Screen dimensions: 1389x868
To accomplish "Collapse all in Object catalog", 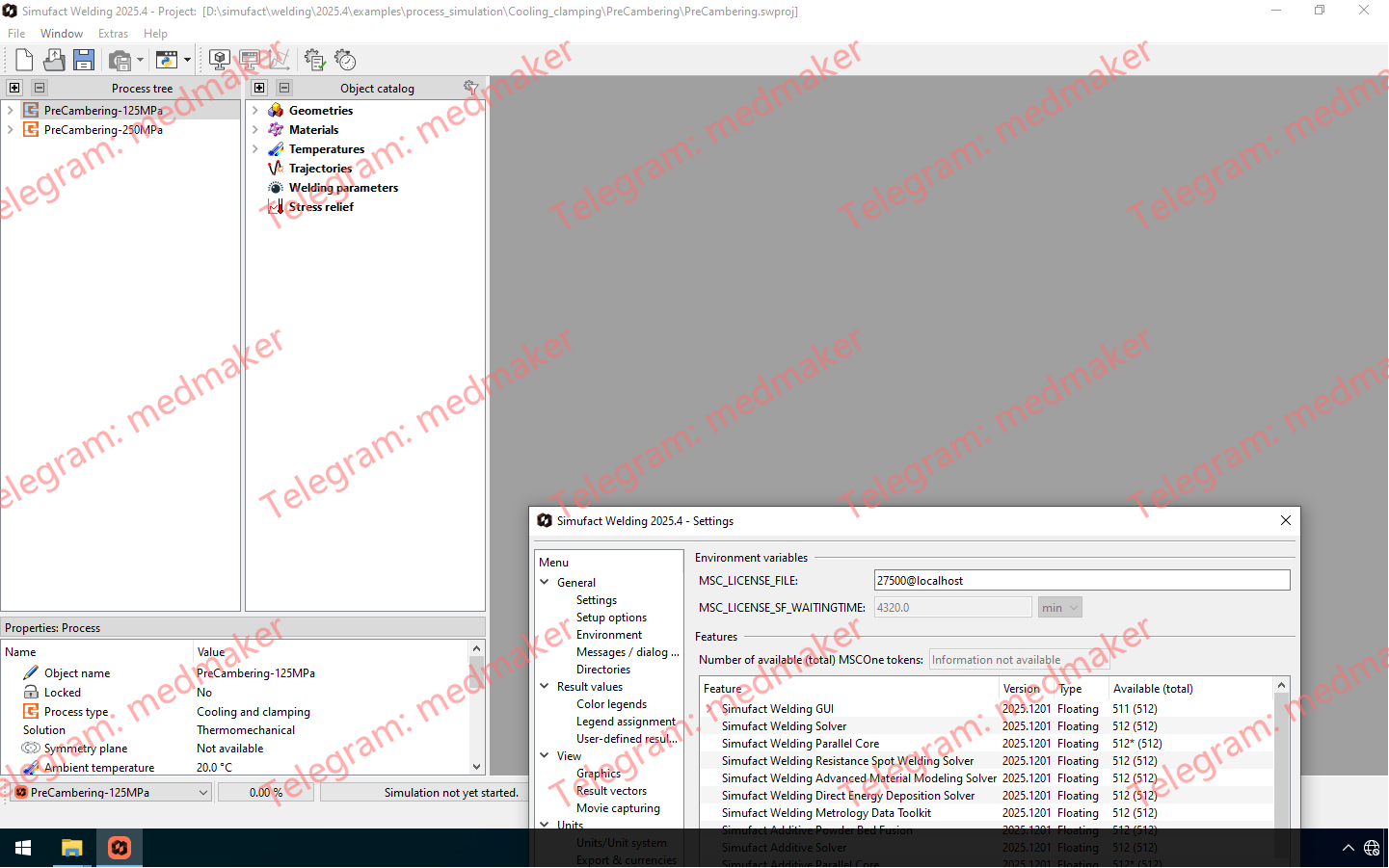I will [x=284, y=88].
